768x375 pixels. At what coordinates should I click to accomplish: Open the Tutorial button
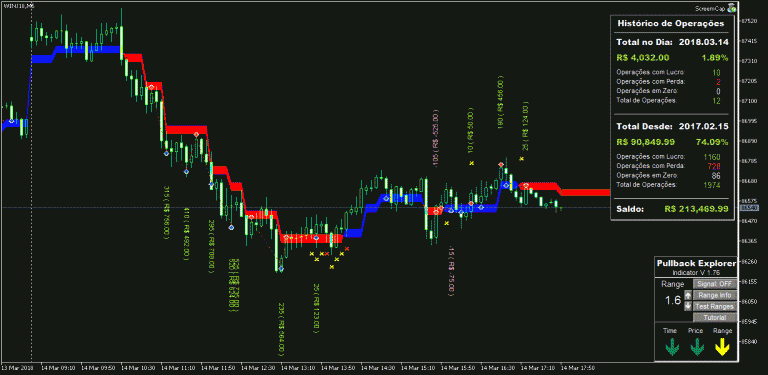pos(715,318)
